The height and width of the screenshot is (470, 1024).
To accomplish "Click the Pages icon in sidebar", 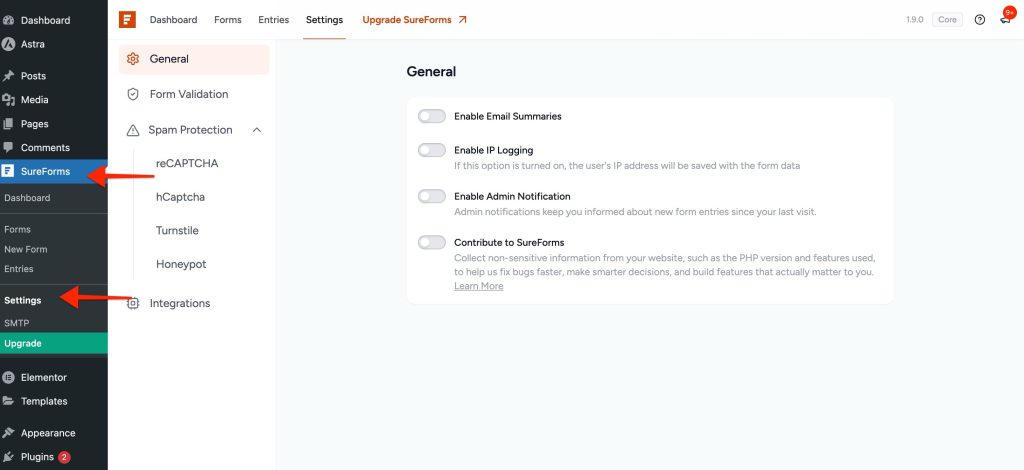I will 8,124.
